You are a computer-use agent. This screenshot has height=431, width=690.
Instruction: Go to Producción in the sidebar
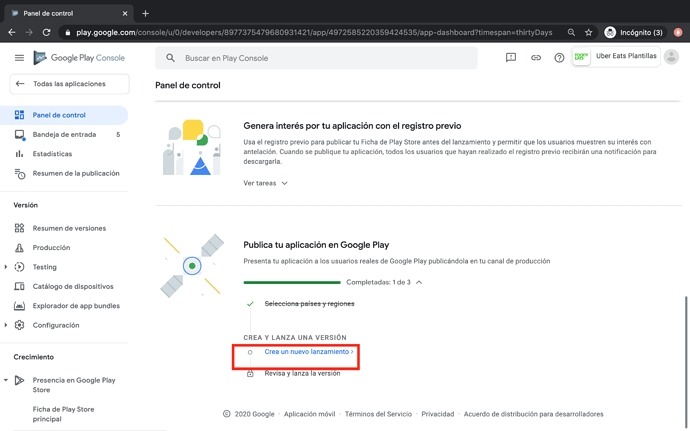51,247
